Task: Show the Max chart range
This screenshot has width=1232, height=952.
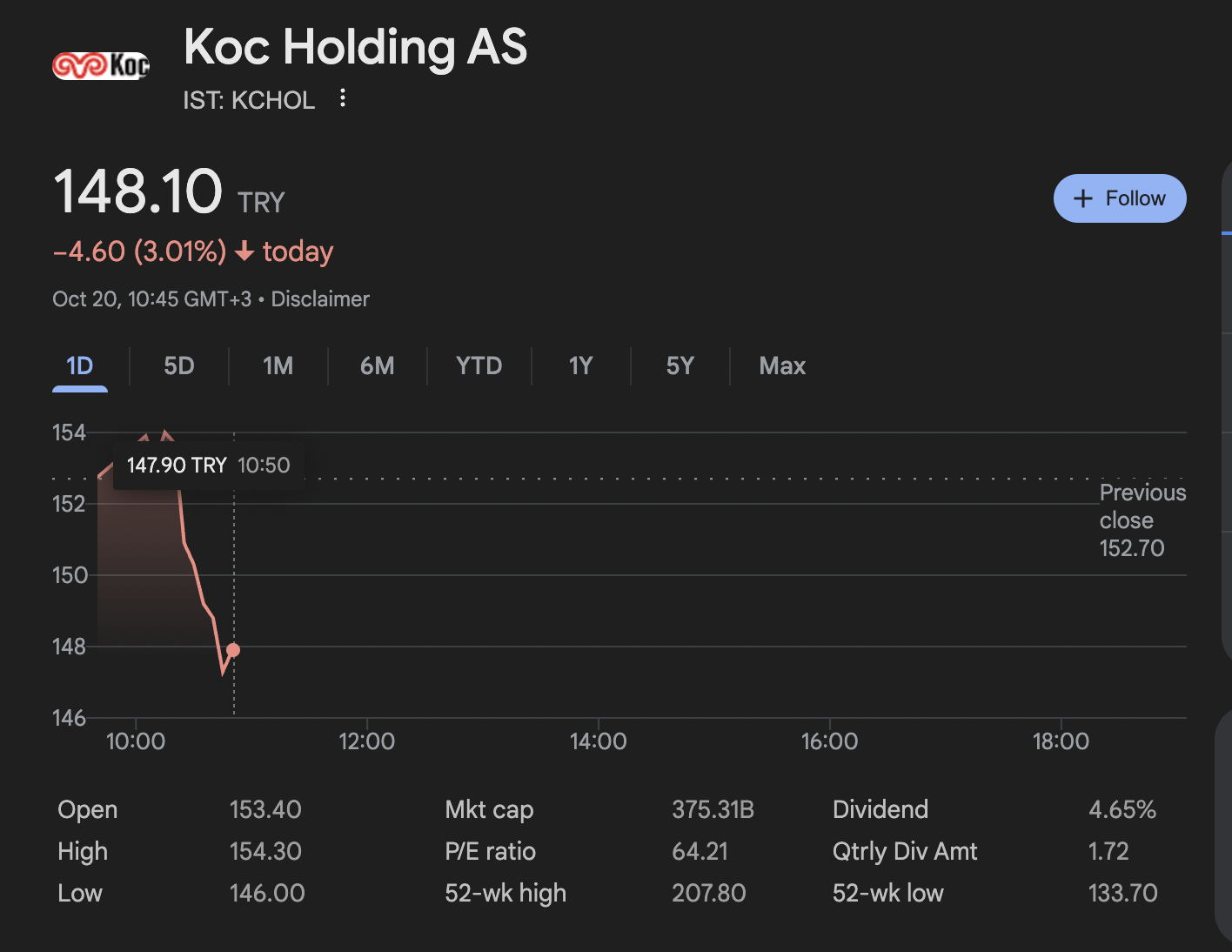Action: 782,366
